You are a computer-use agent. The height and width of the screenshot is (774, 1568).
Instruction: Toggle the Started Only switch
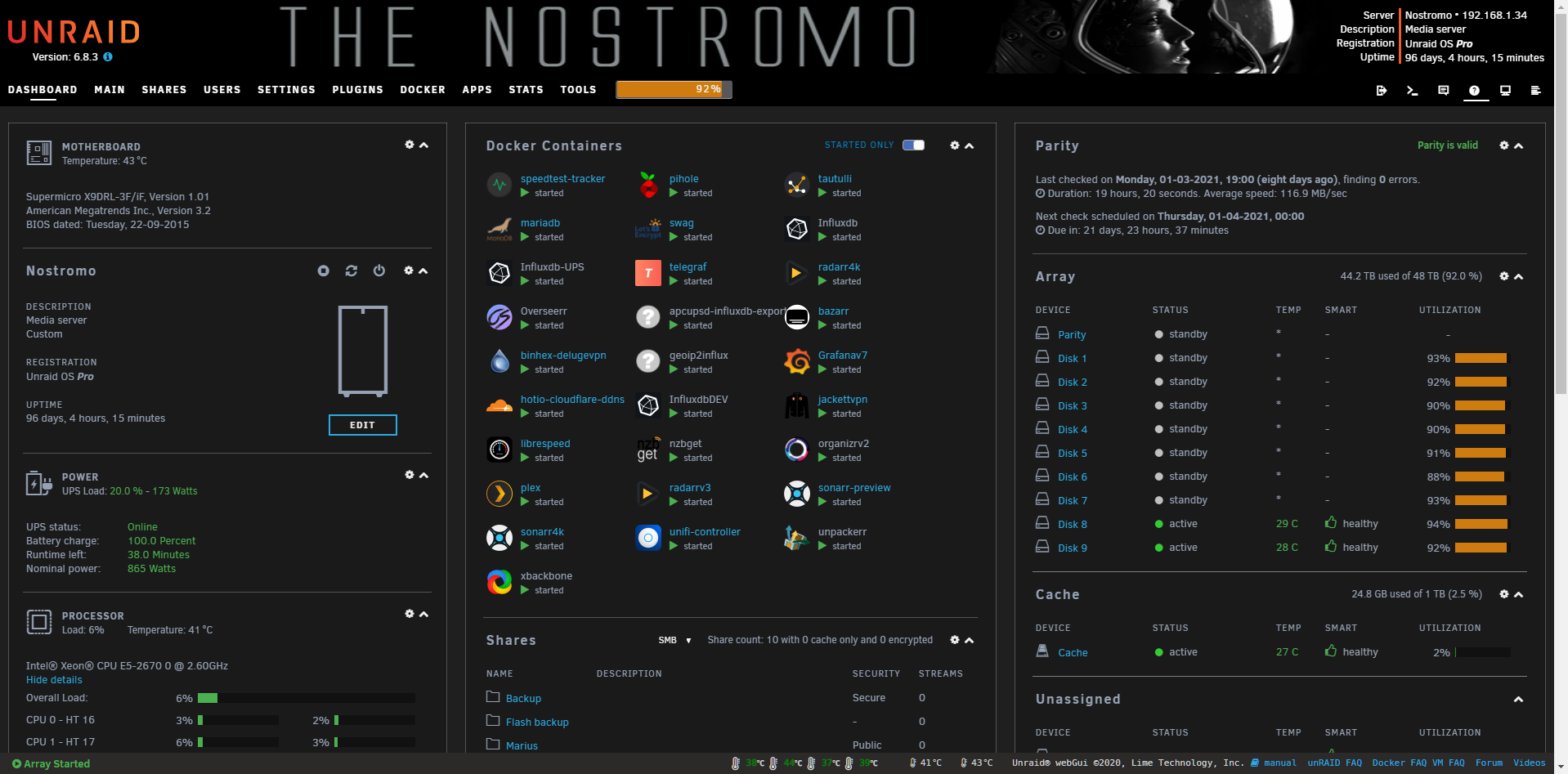[913, 145]
